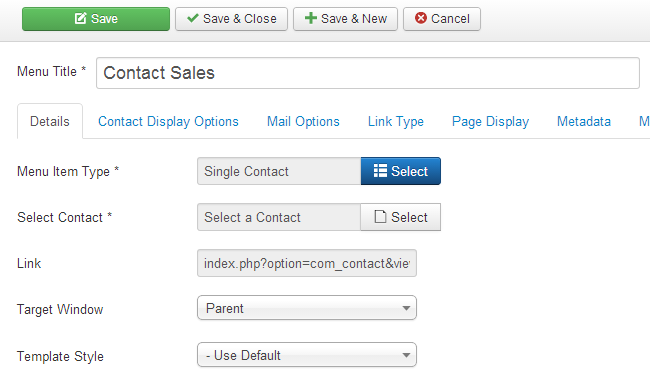The image size is (650, 381).
Task: Click the file icon on Select Contact button
Action: (380, 217)
